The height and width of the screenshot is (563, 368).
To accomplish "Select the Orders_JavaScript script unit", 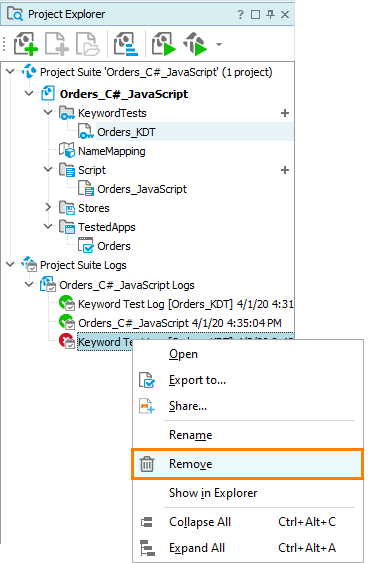I will 142,189.
